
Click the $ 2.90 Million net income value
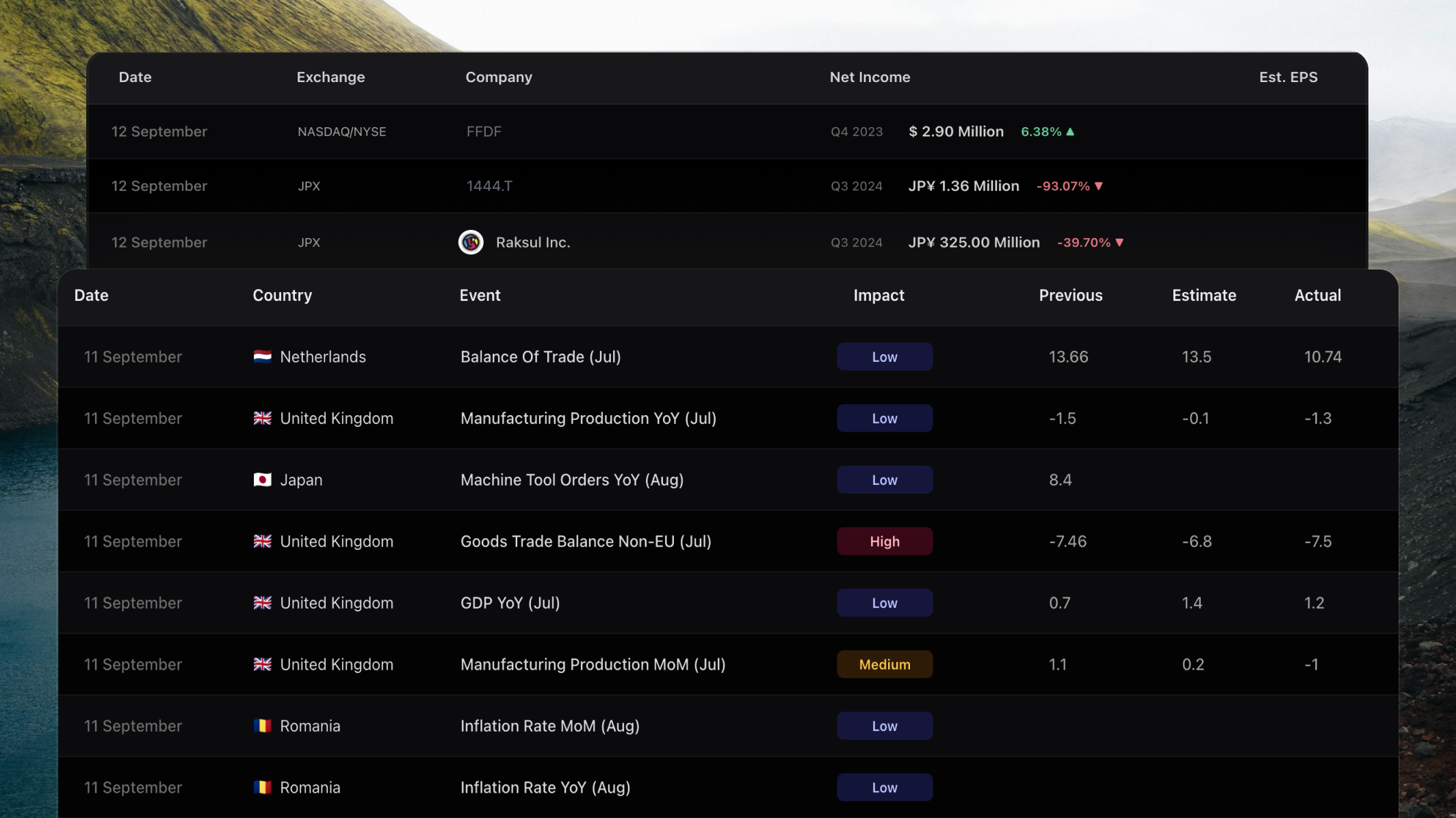point(956,131)
